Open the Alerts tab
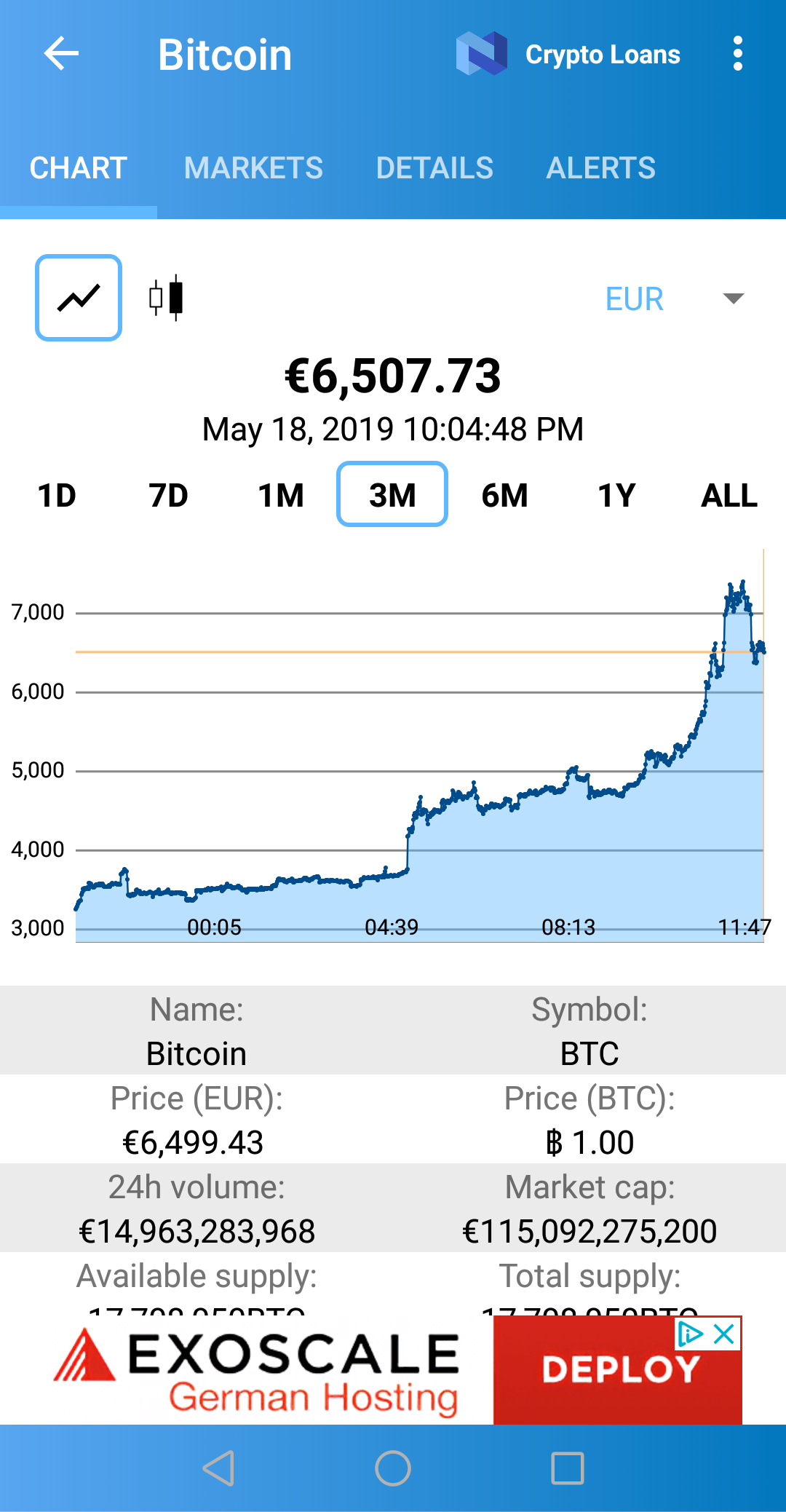786x1512 pixels. (600, 168)
